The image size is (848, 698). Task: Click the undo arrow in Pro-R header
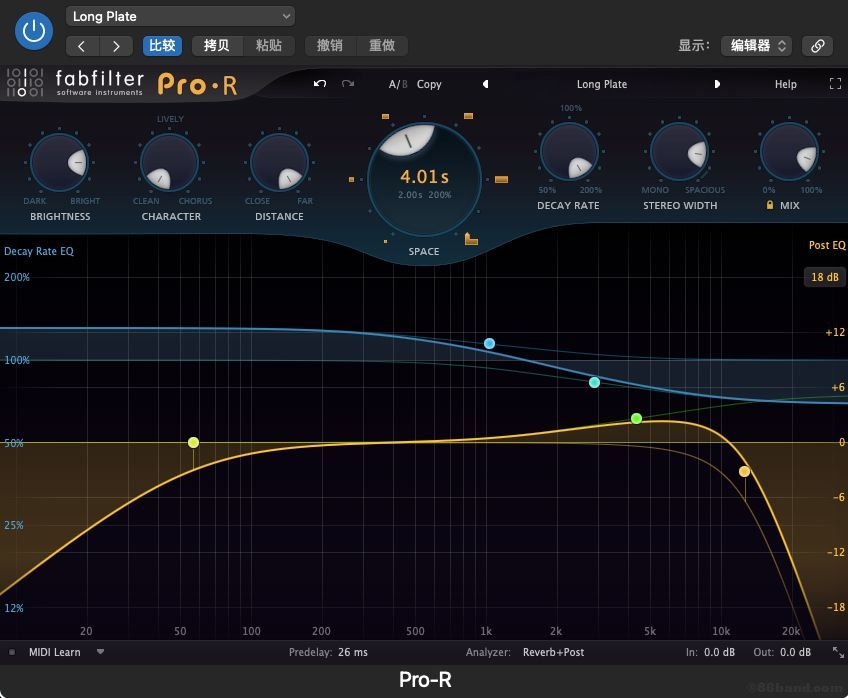(x=320, y=84)
